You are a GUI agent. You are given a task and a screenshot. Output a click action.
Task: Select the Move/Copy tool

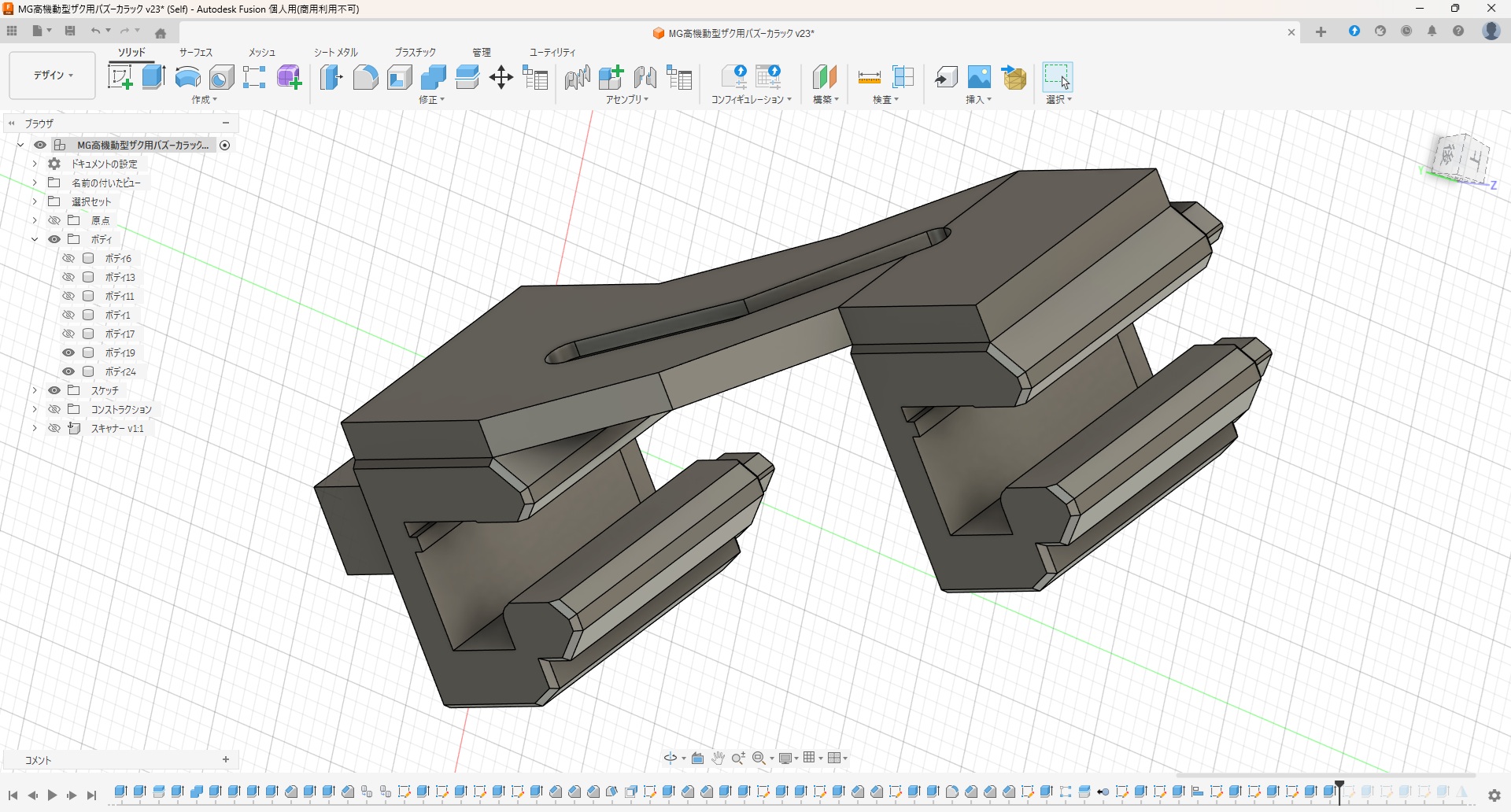pyautogui.click(x=501, y=77)
